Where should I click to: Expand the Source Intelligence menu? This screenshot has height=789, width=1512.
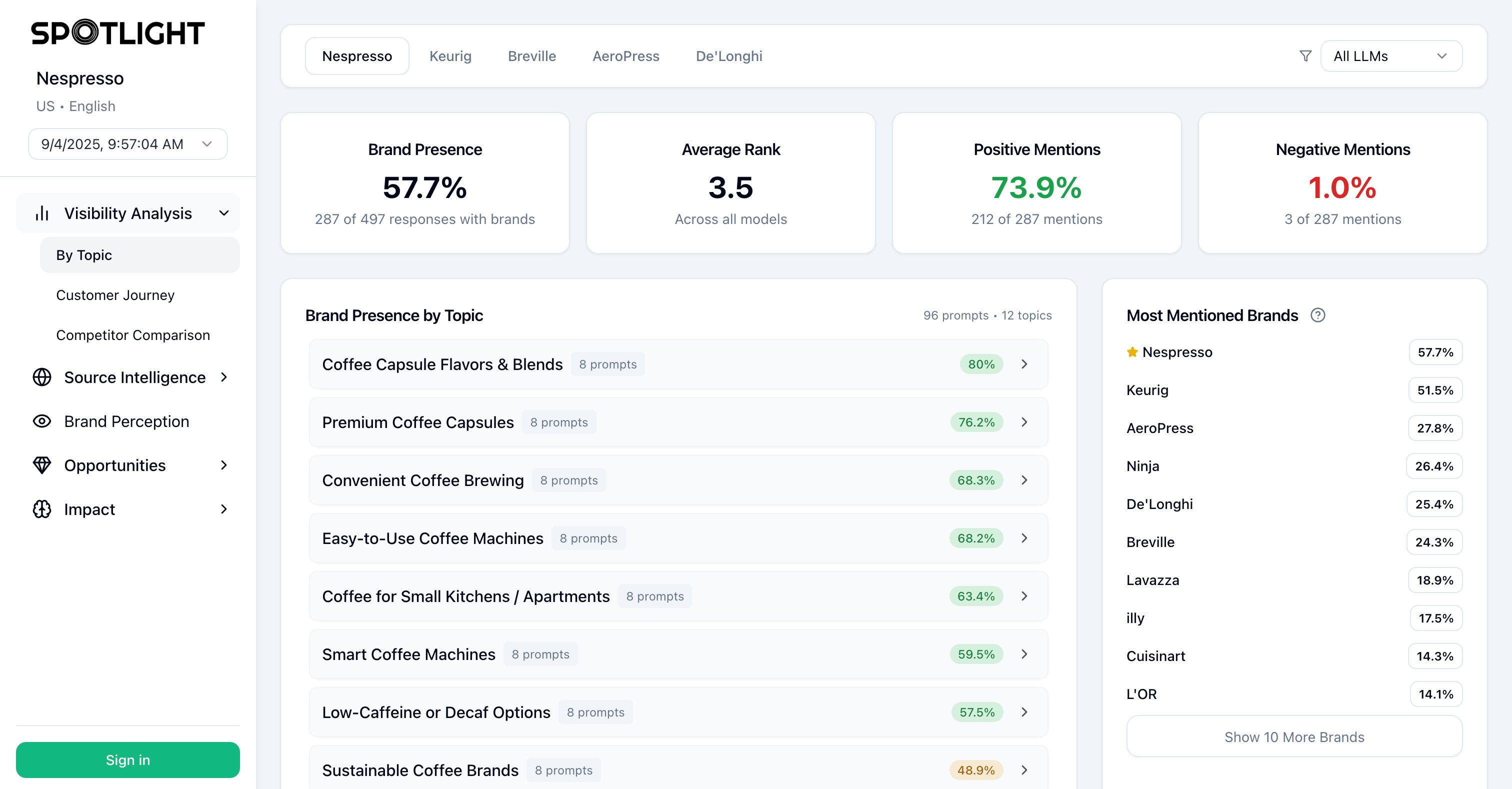223,377
